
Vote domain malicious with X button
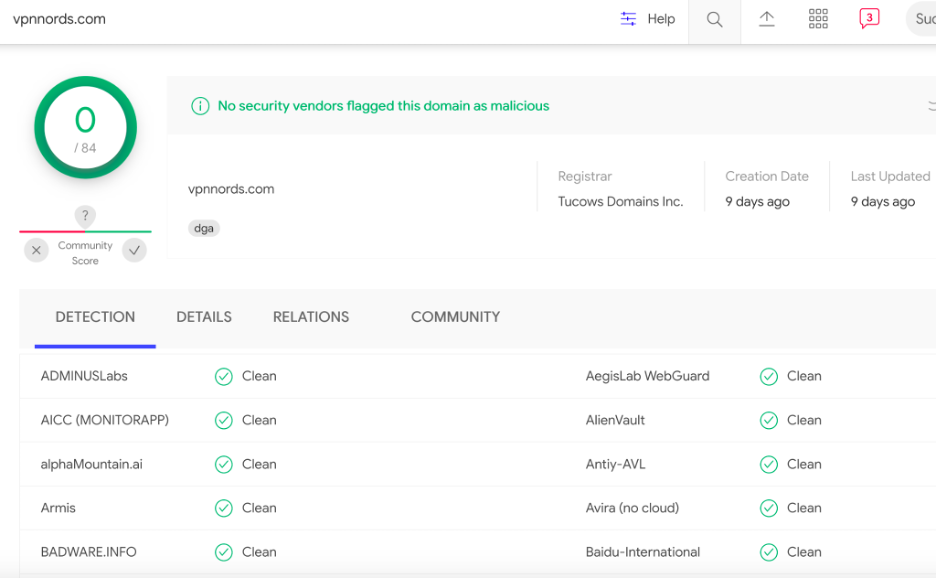37,251
